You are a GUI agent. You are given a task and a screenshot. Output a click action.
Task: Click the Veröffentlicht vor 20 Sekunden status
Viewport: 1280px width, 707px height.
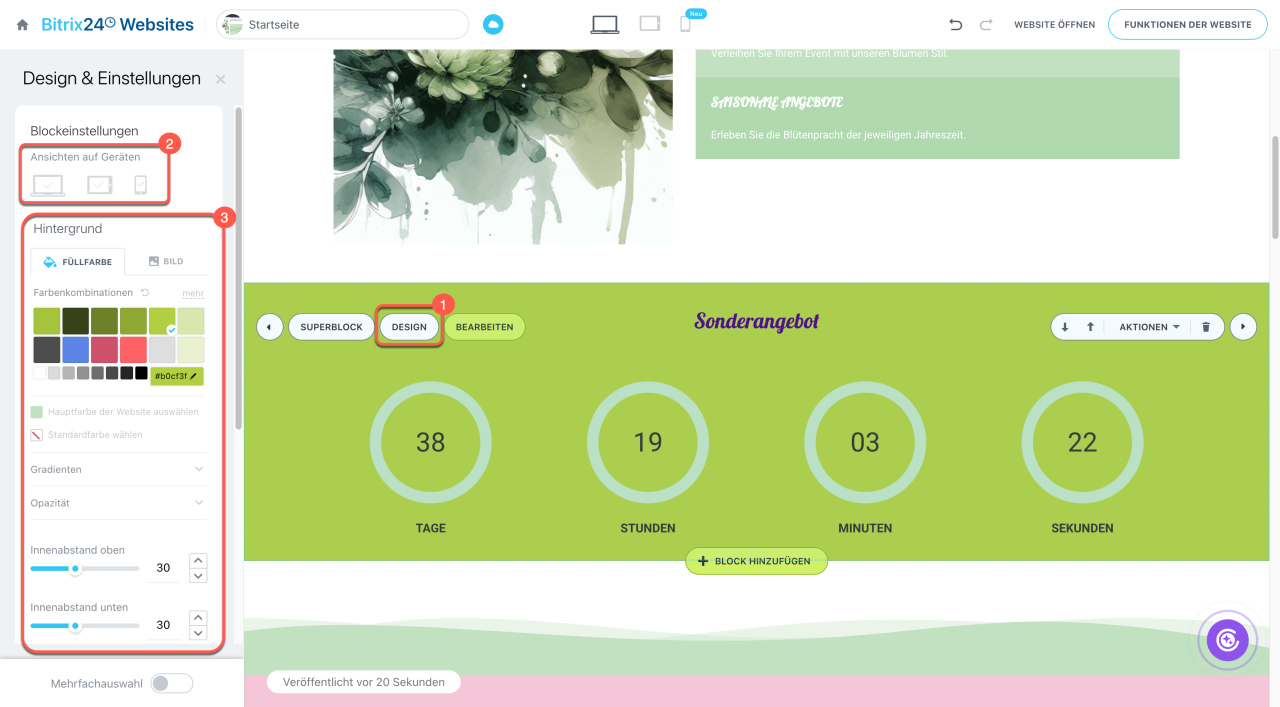(x=363, y=682)
